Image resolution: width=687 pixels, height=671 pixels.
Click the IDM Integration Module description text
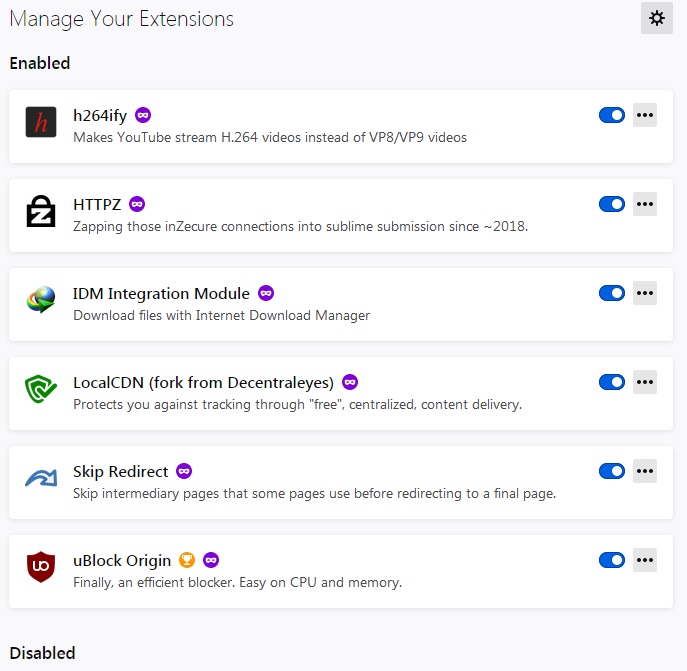(x=221, y=315)
